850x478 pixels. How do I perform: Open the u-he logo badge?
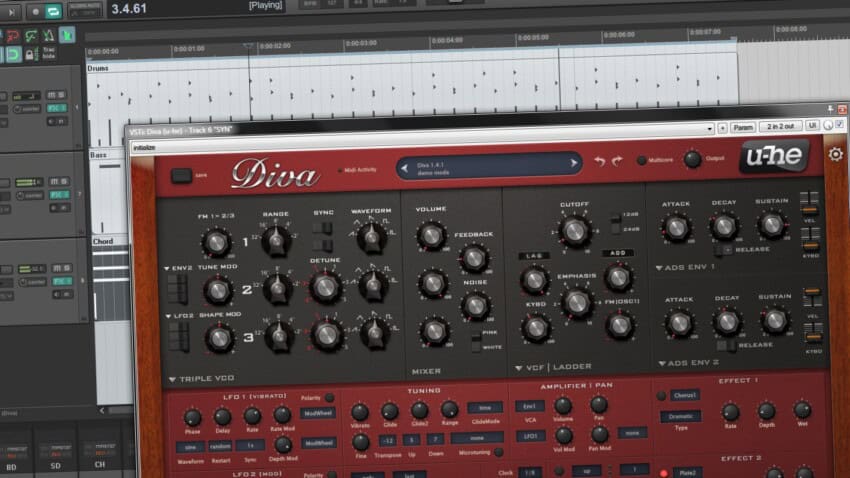click(x=775, y=156)
